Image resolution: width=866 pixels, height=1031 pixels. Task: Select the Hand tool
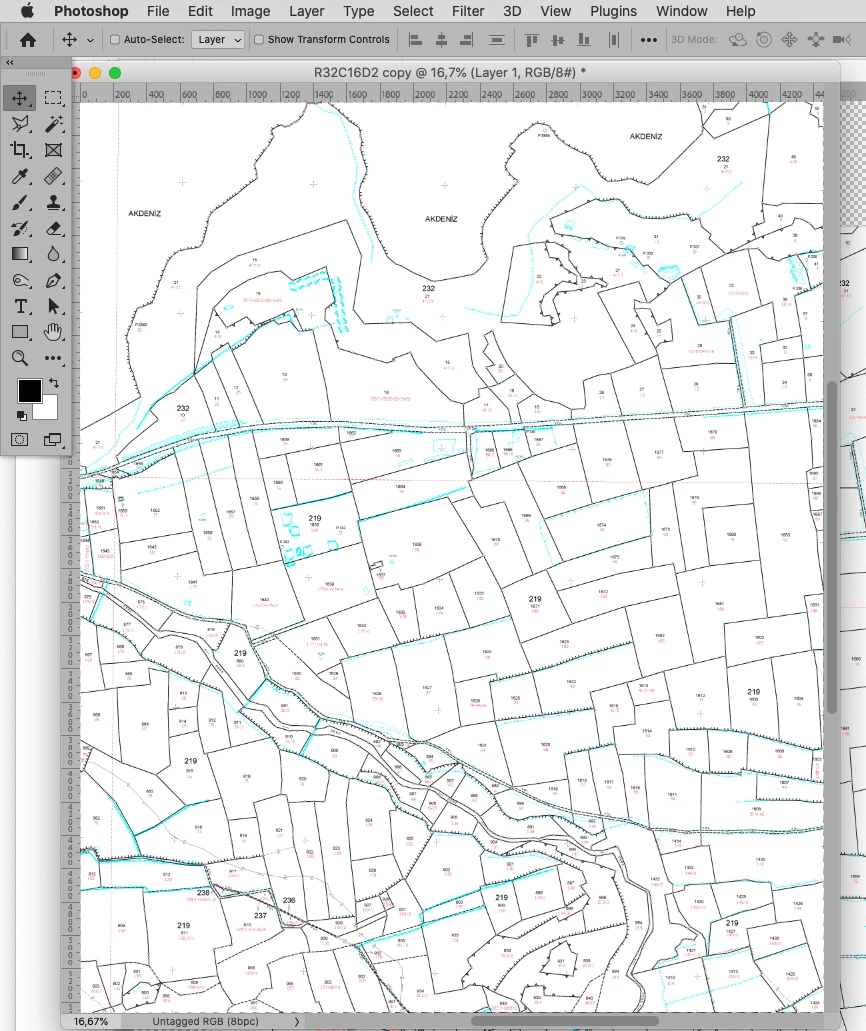[x=53, y=332]
